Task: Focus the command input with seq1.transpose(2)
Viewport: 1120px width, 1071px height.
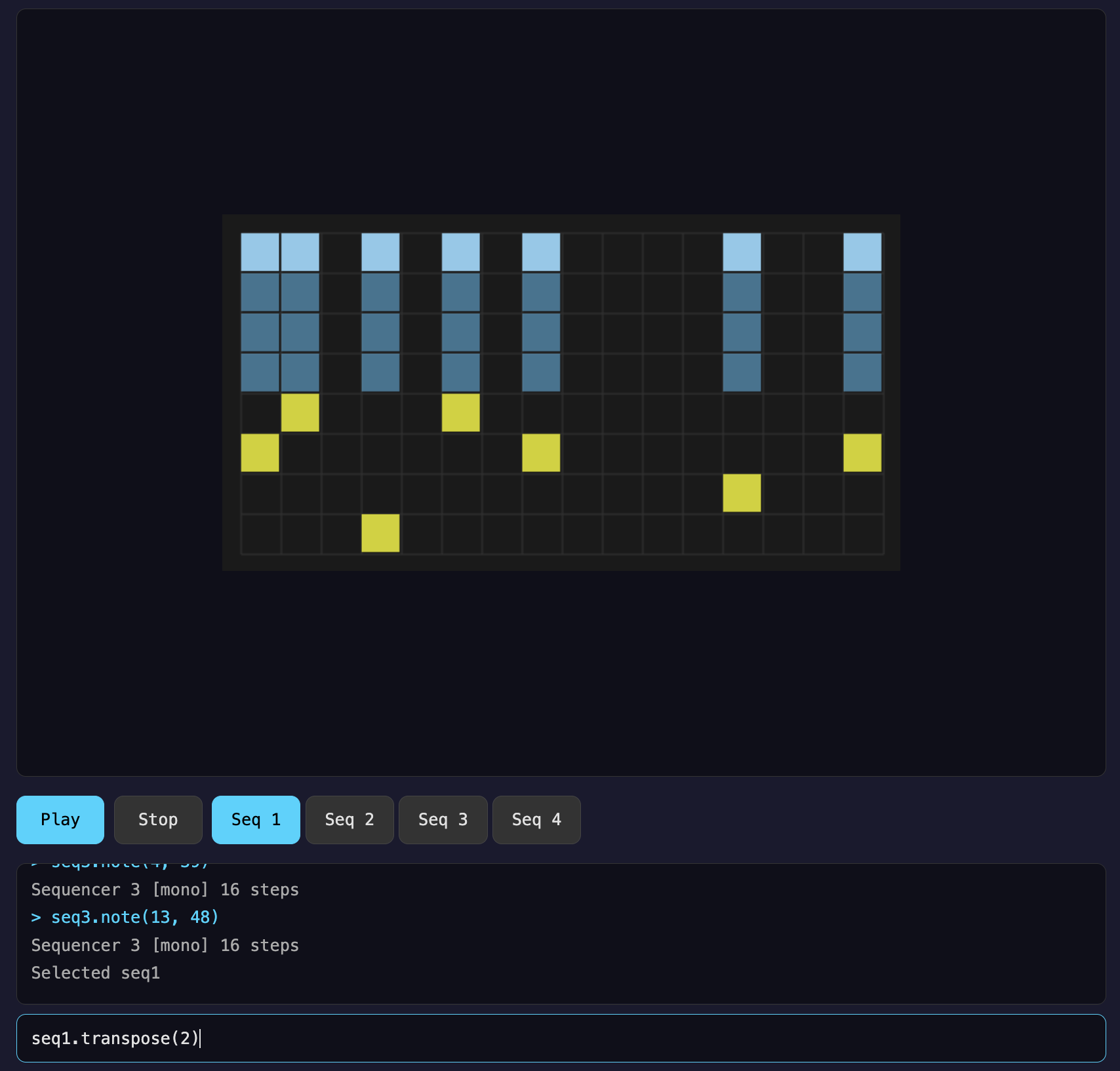Action: 561,1038
